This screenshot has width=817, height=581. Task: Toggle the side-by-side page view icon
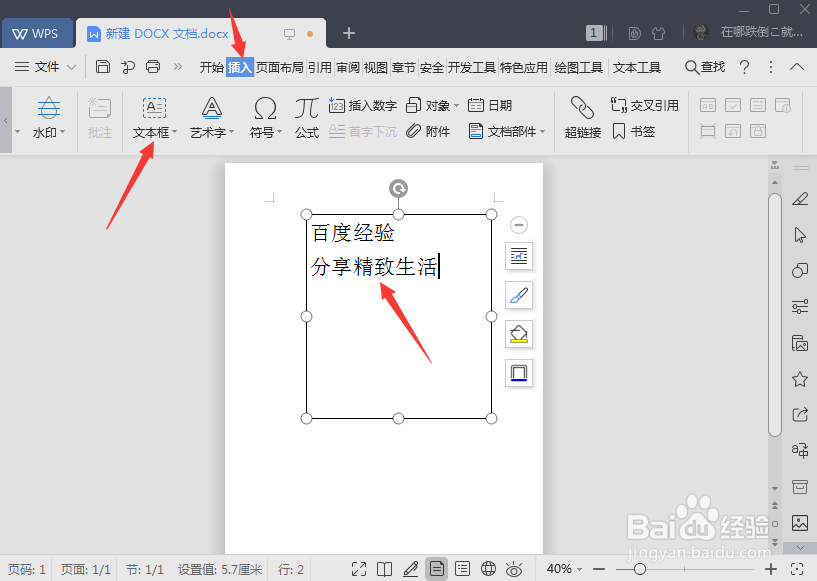tap(385, 568)
